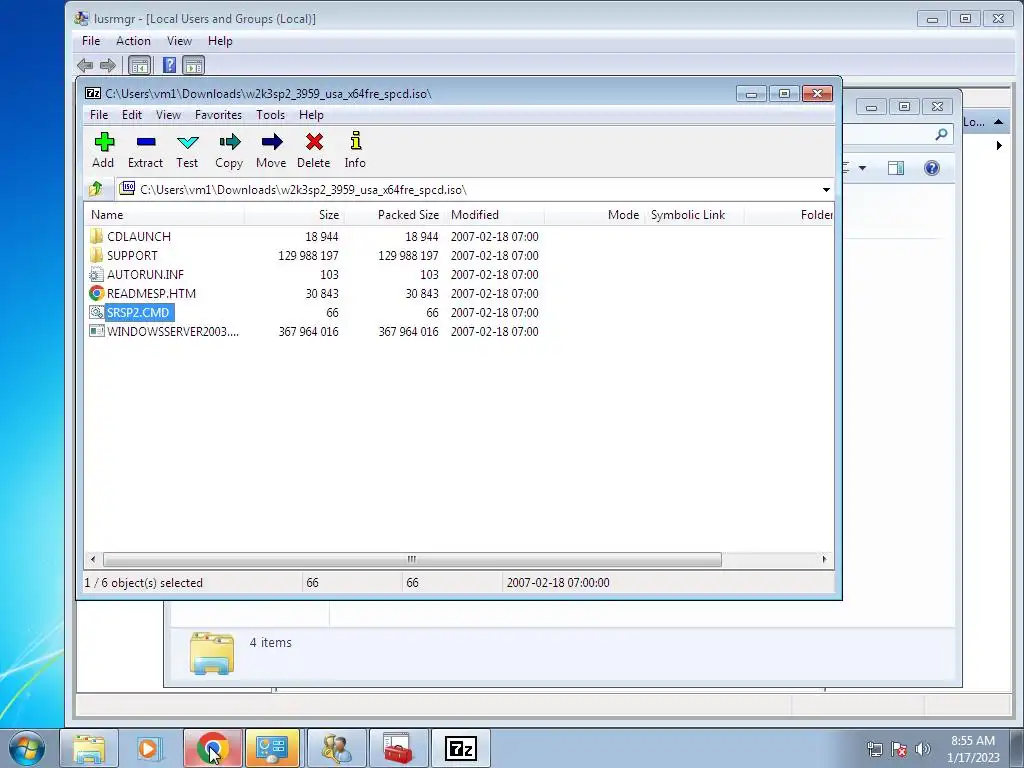Click the archive path address field
The image size is (1024, 768).
coord(475,189)
